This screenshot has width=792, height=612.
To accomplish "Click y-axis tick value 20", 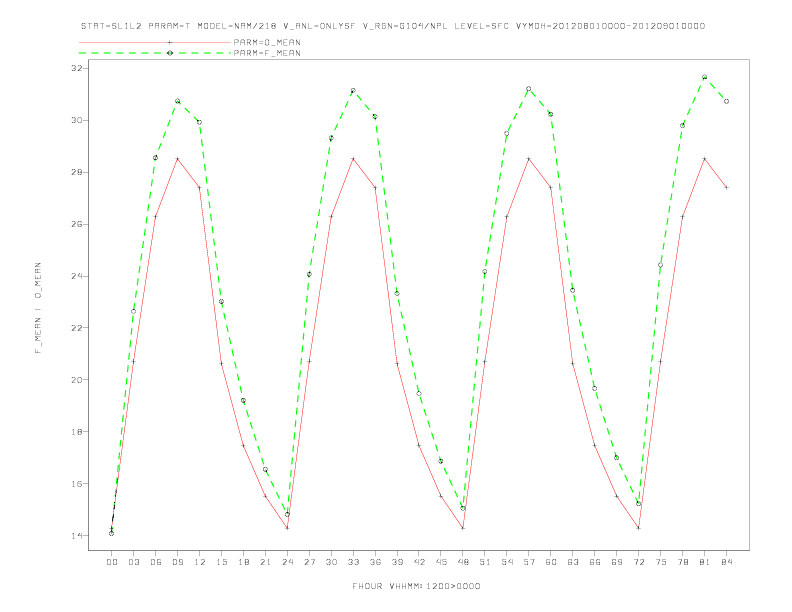I will pyautogui.click(x=76, y=380).
